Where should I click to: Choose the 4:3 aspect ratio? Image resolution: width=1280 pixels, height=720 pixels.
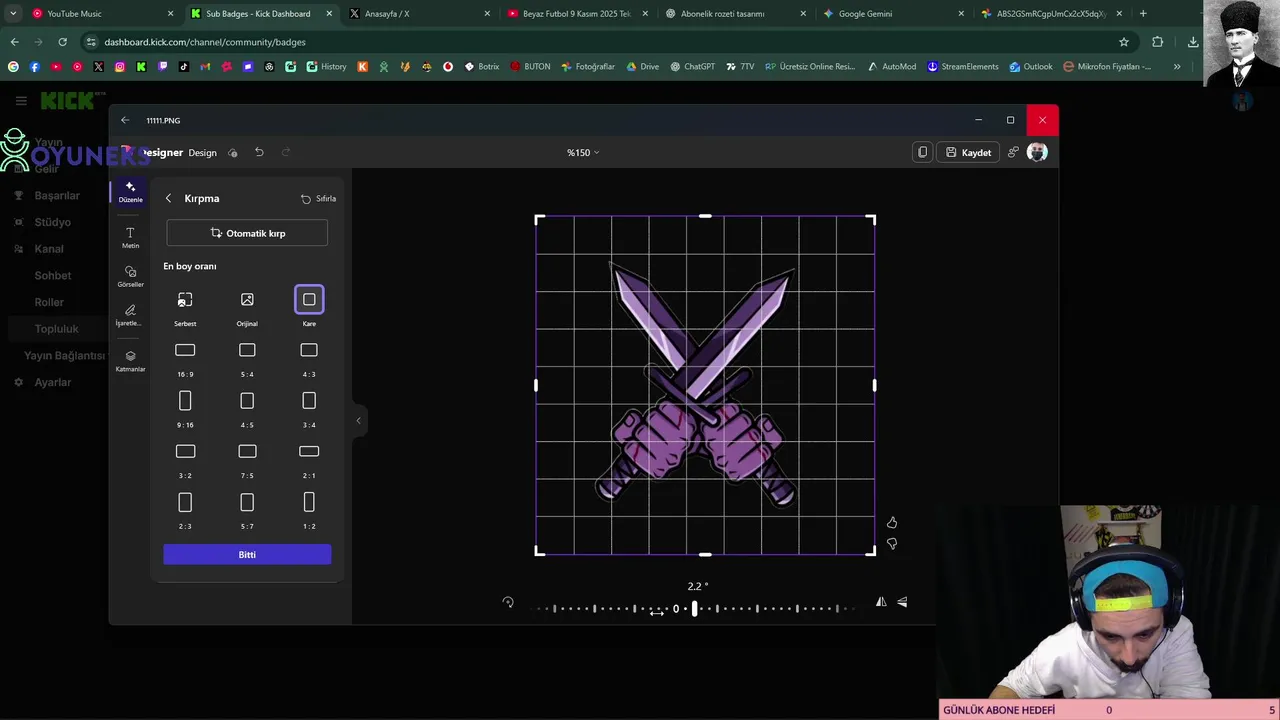[x=309, y=359]
